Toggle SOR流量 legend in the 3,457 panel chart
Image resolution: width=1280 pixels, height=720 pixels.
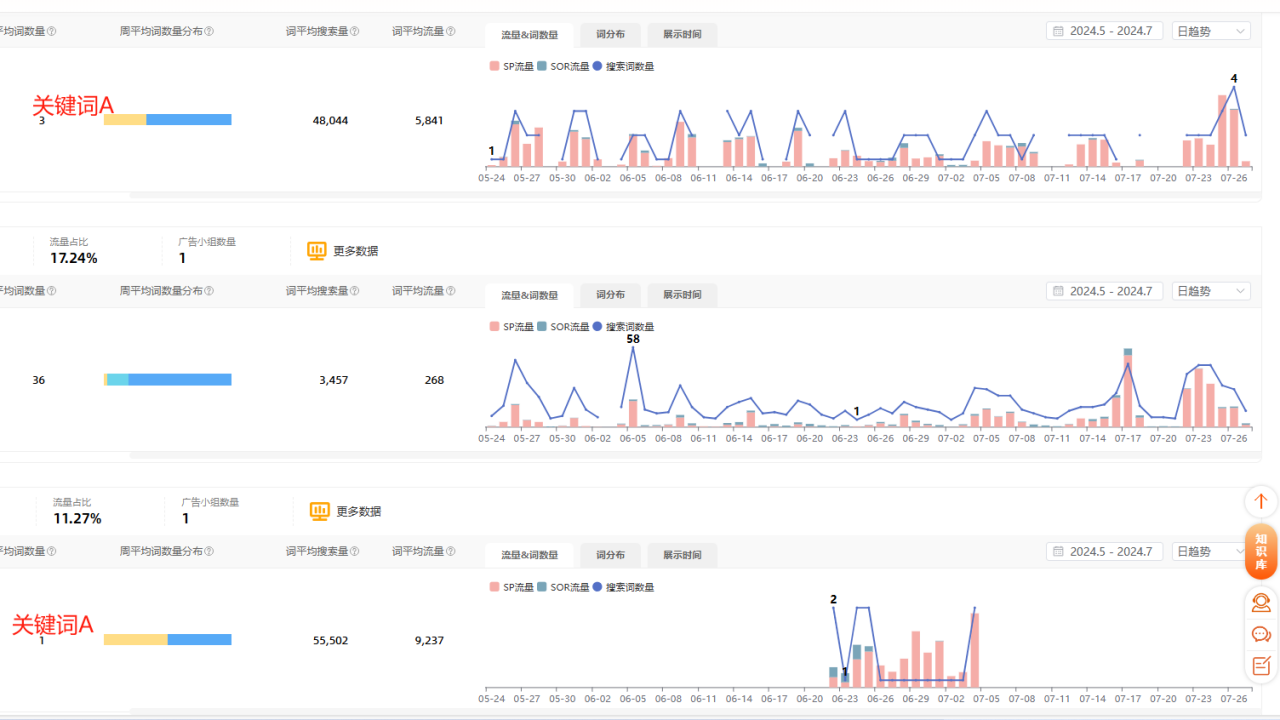pos(563,326)
